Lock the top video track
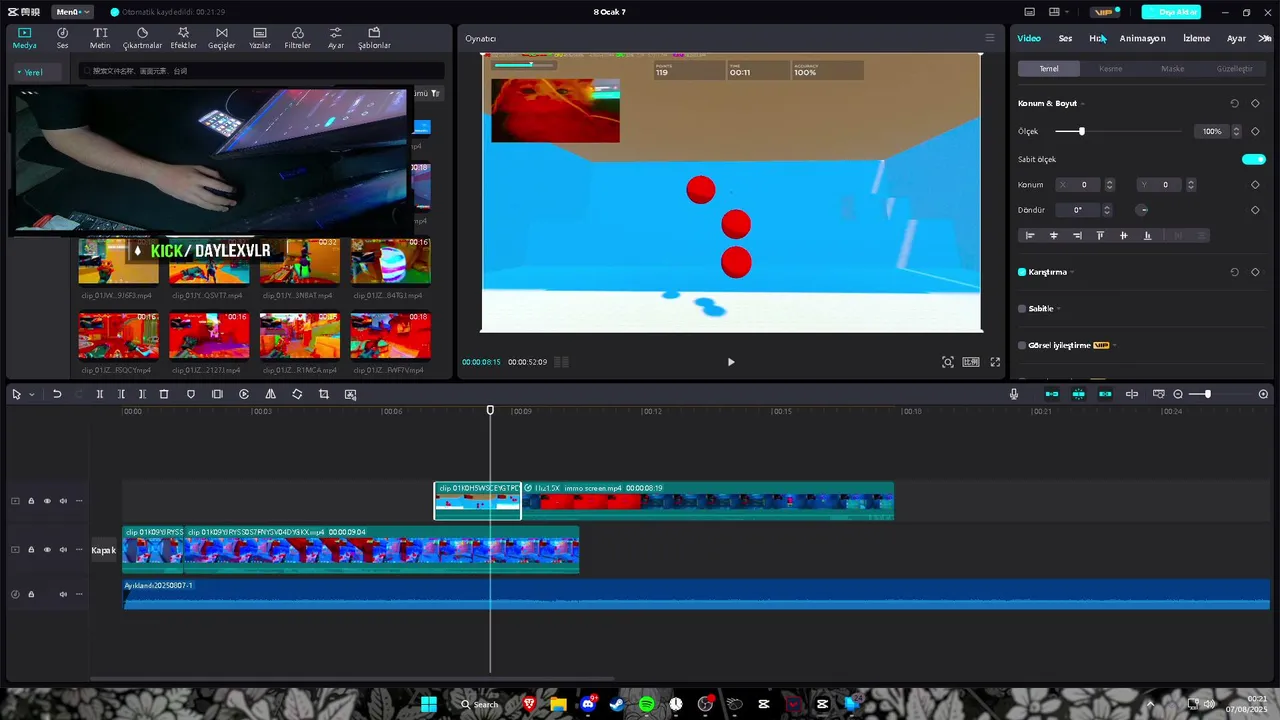Image resolution: width=1280 pixels, height=720 pixels. pos(31,501)
